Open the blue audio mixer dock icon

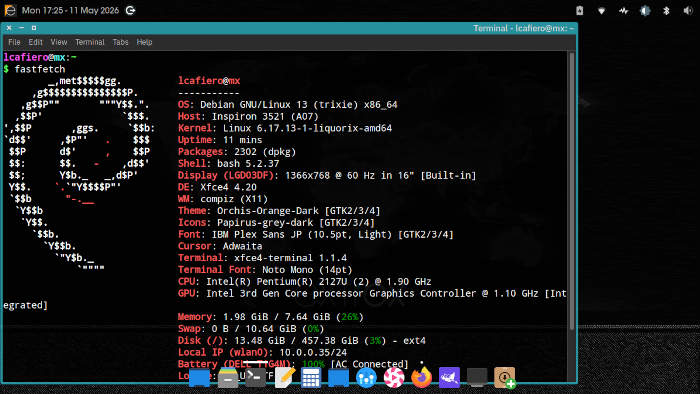pos(366,378)
